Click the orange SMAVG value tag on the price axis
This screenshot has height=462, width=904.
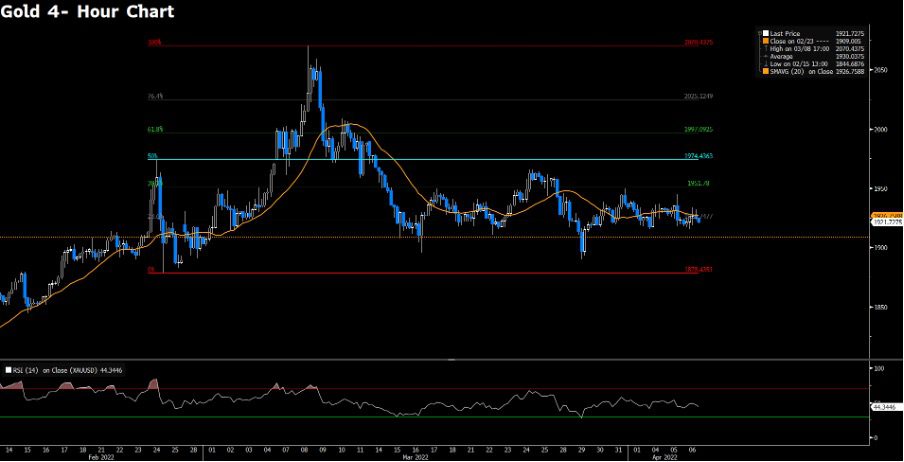(886, 215)
